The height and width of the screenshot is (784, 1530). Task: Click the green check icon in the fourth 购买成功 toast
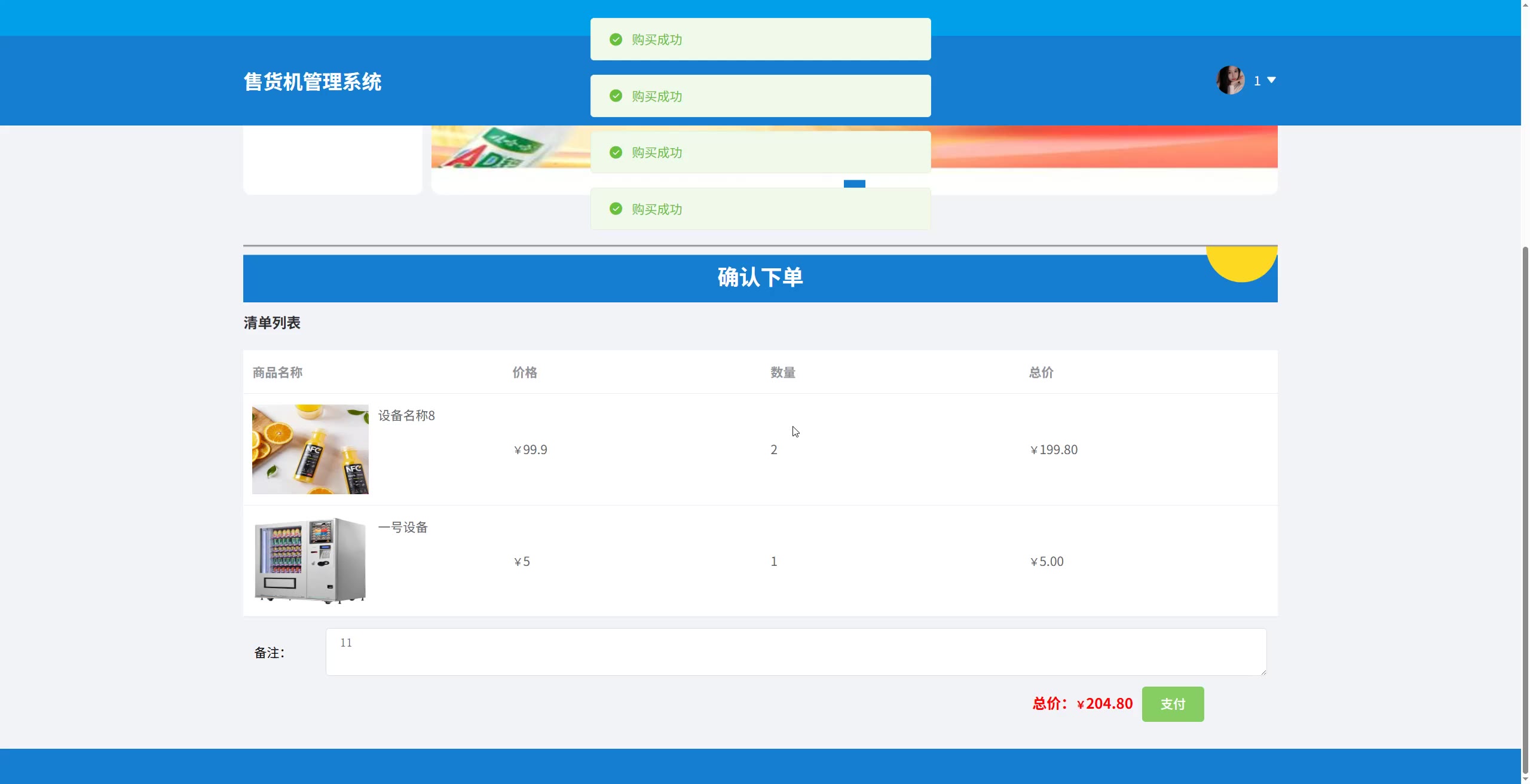pyautogui.click(x=616, y=209)
